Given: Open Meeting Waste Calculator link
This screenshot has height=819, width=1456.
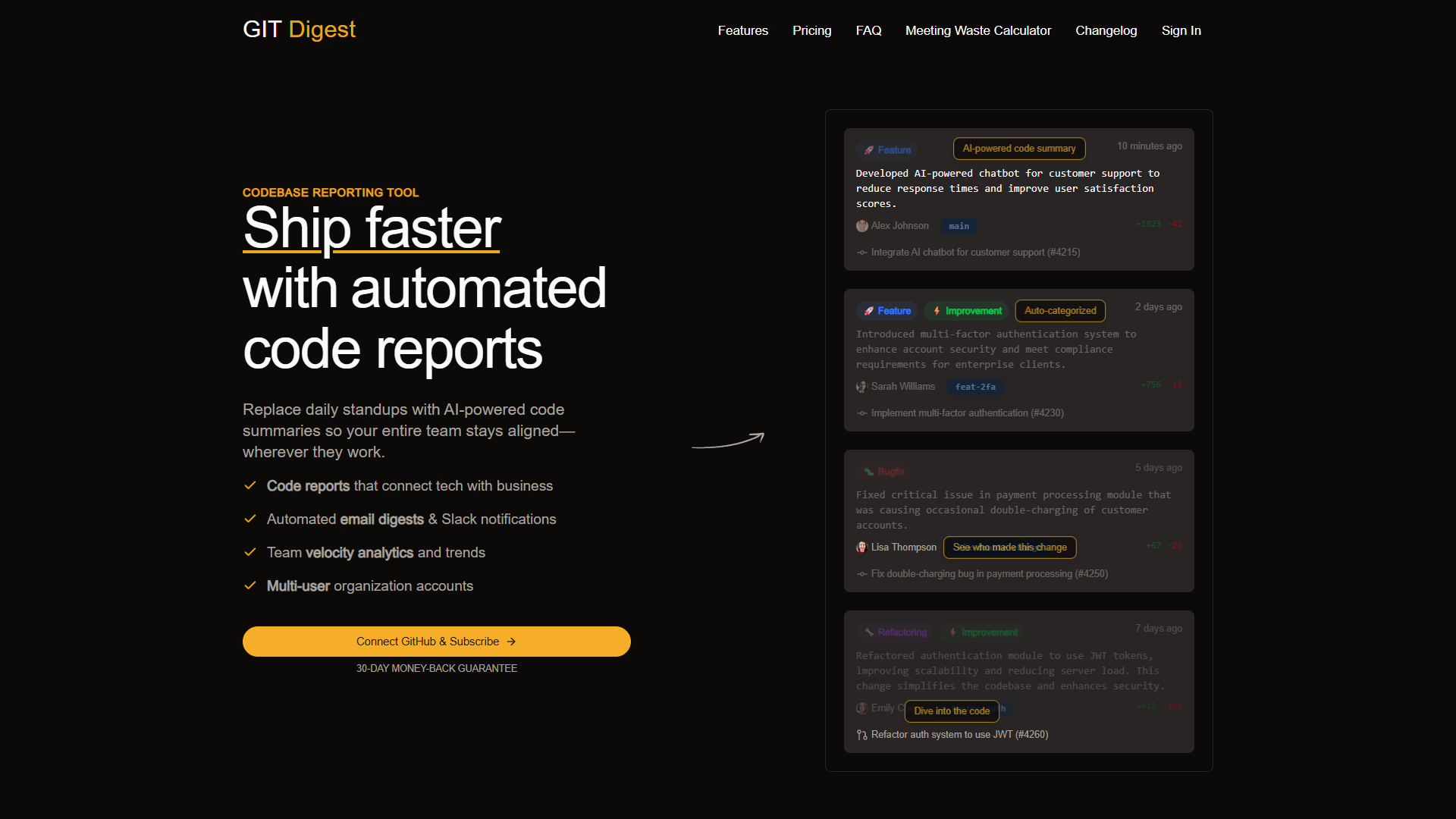Looking at the screenshot, I should pyautogui.click(x=977, y=30).
